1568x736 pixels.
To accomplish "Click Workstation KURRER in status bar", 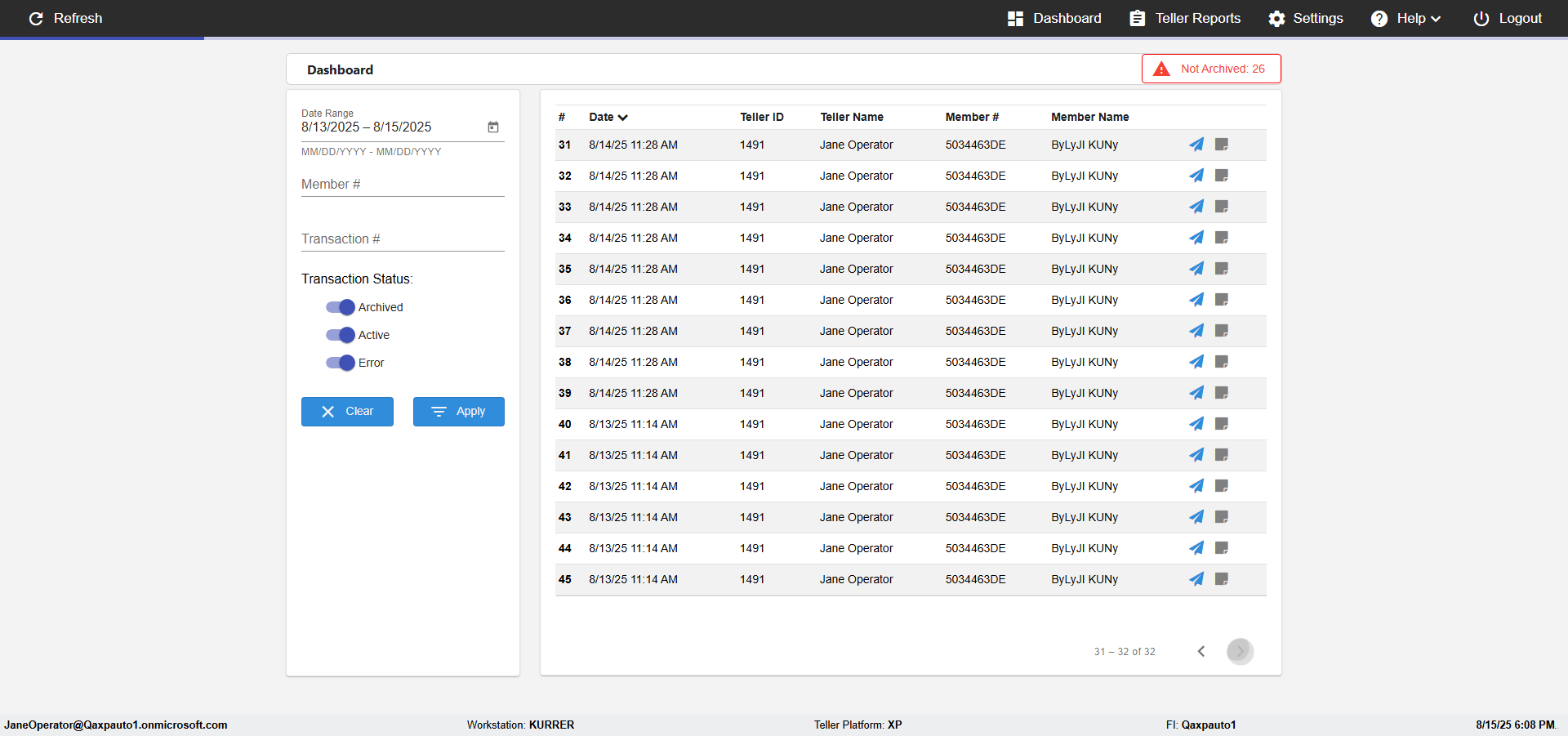I will coord(520,725).
